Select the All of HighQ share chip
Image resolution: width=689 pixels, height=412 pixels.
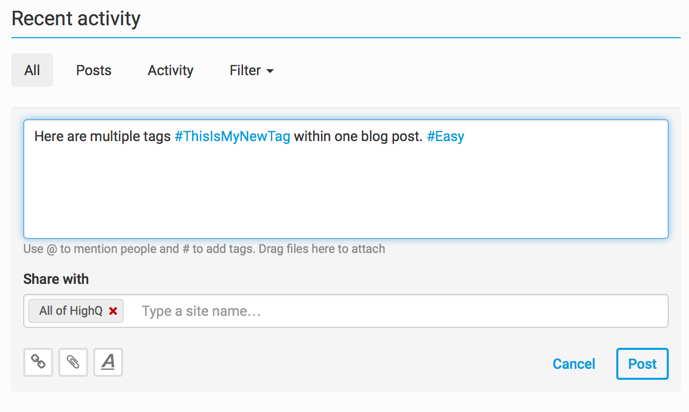coord(70,311)
